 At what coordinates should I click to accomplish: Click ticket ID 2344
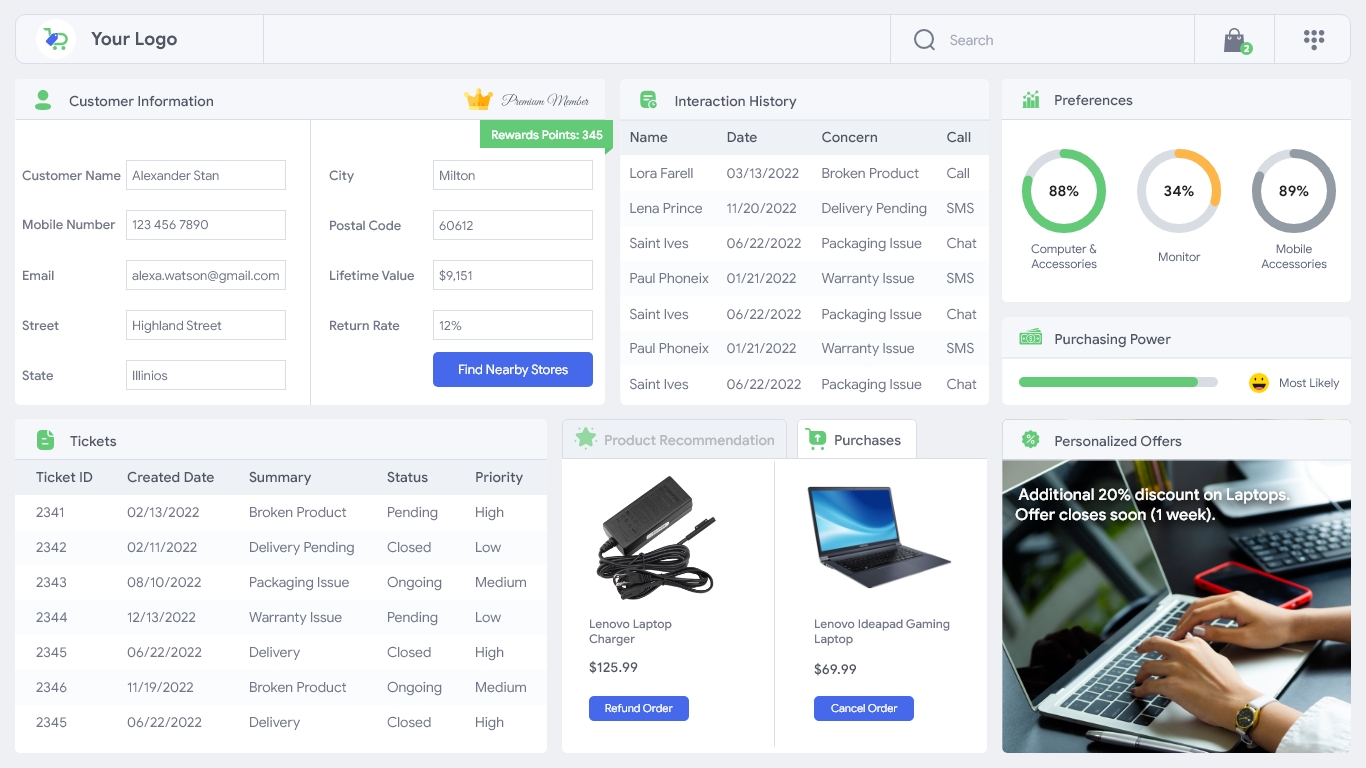coord(51,617)
